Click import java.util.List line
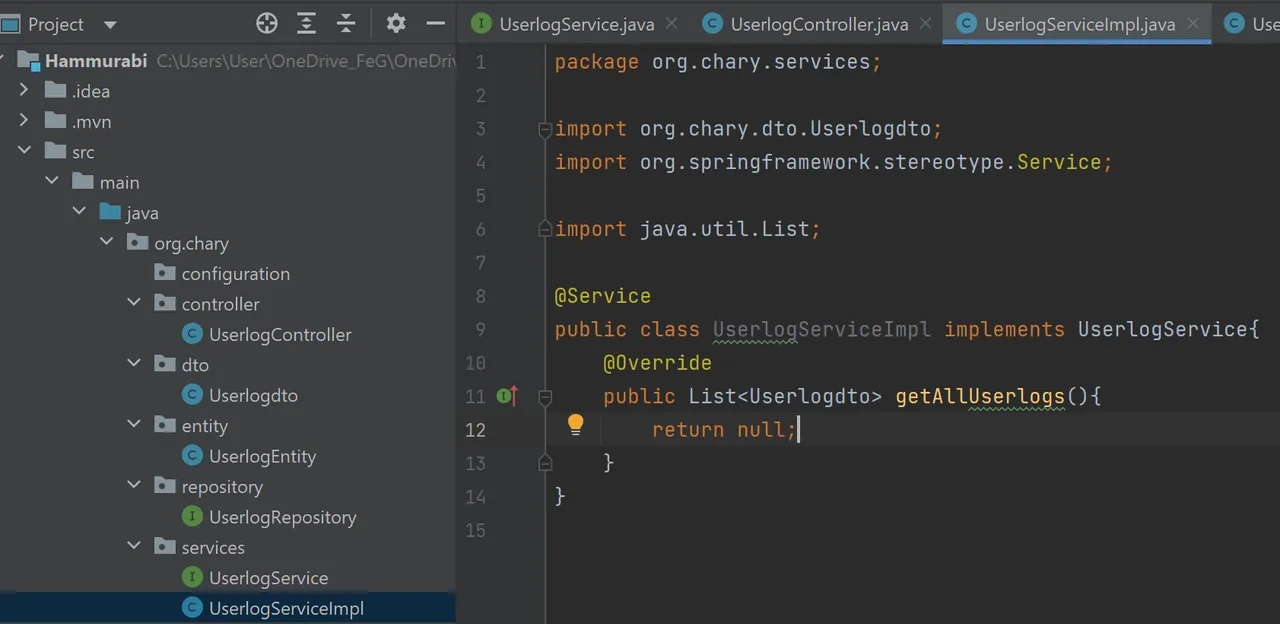 688,229
